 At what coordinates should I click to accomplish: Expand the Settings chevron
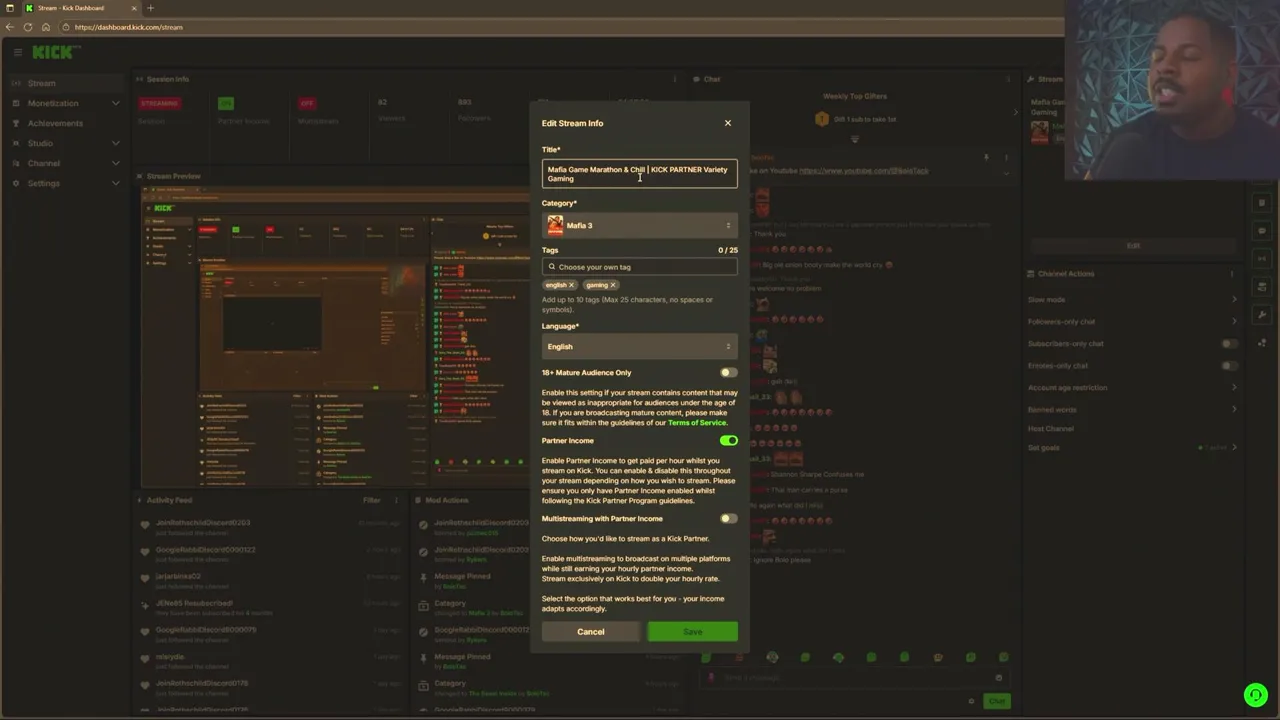tap(116, 183)
